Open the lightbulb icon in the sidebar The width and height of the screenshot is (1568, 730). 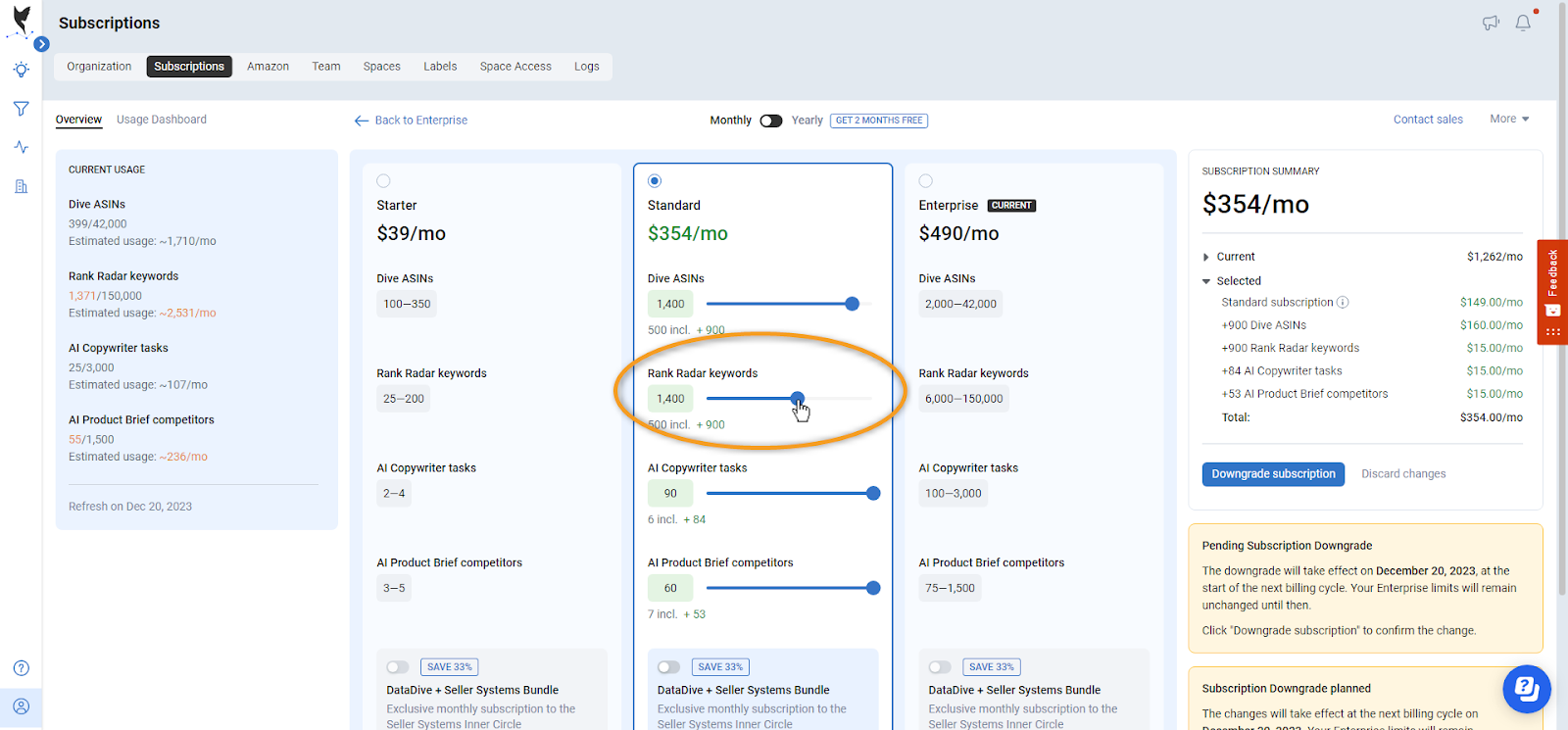click(x=21, y=71)
